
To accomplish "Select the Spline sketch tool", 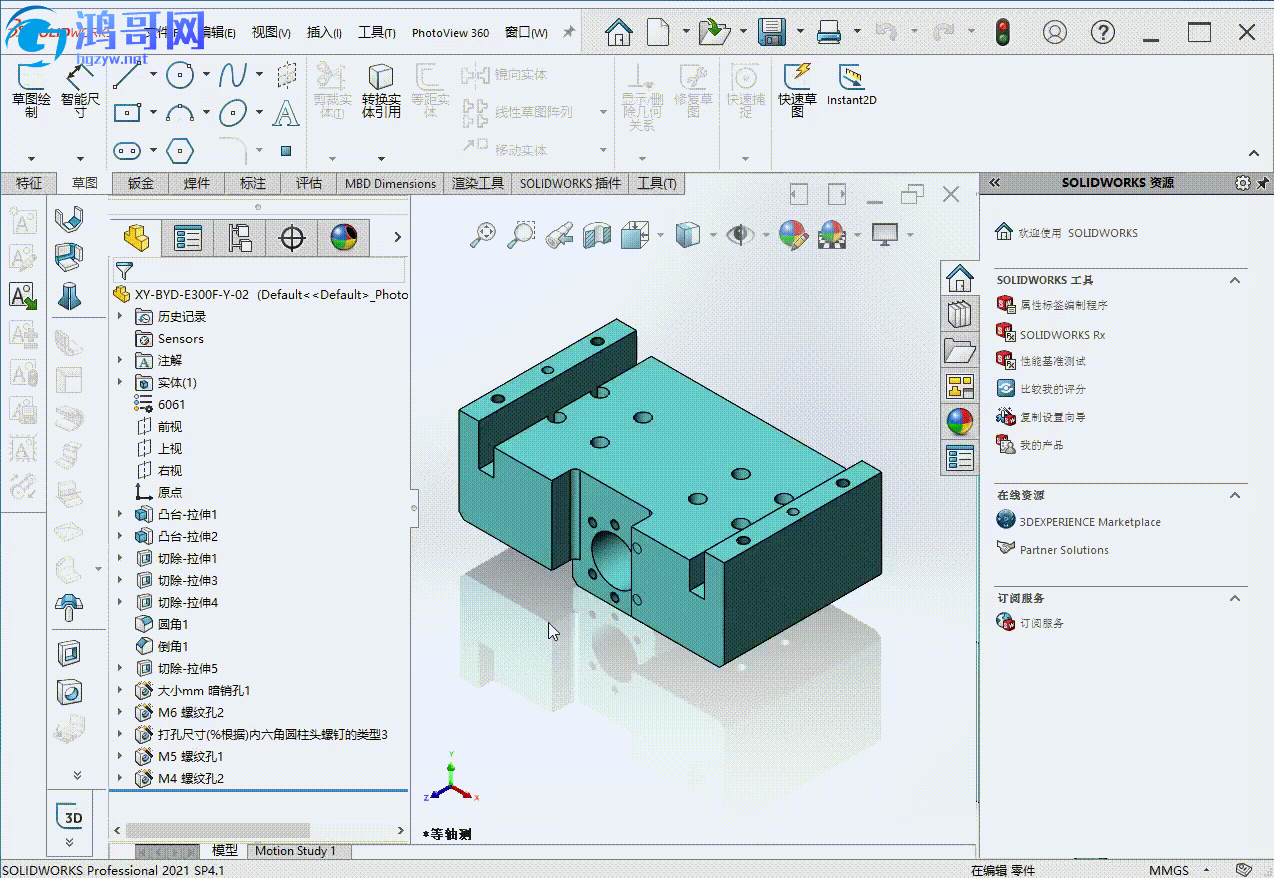I will [233, 74].
